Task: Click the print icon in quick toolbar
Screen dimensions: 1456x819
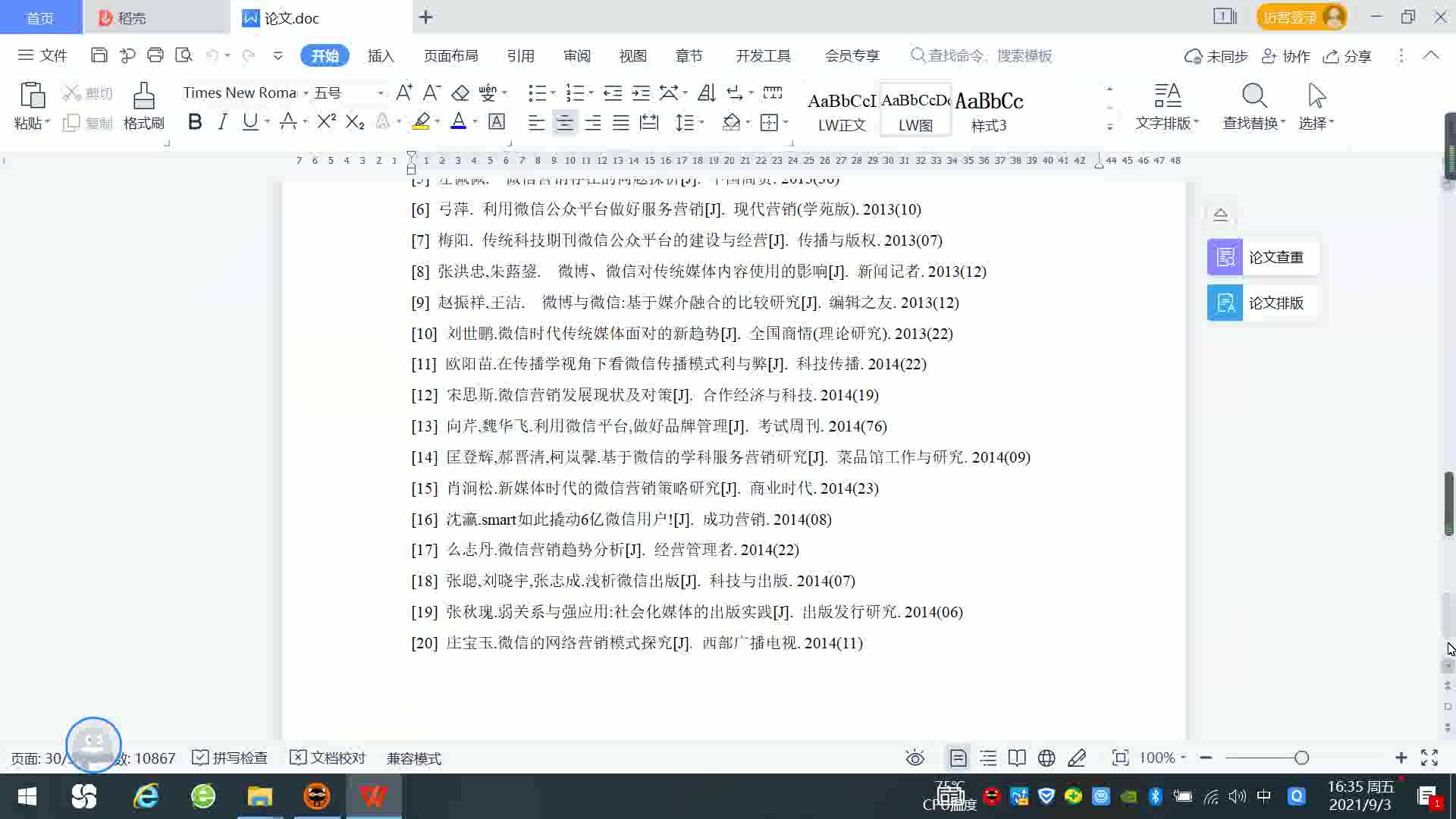Action: [x=155, y=55]
